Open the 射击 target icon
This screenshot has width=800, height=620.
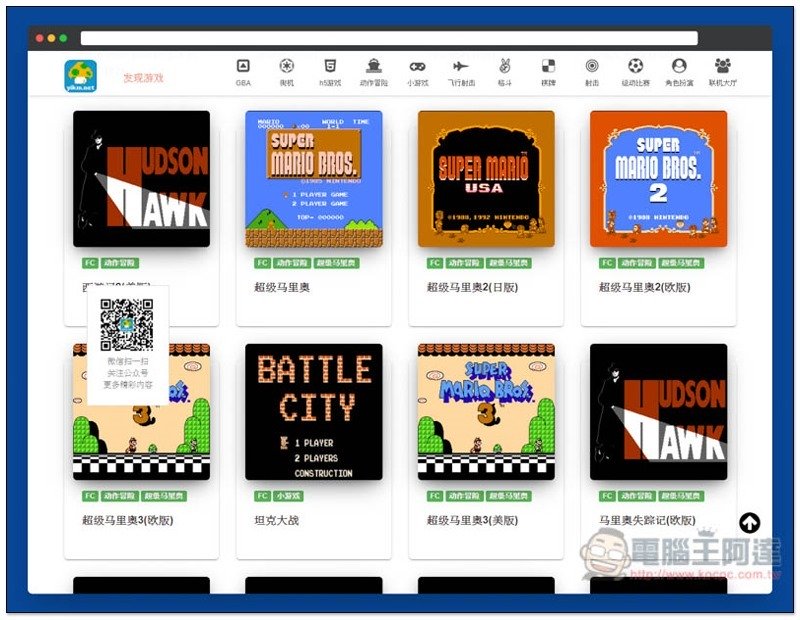click(592, 66)
